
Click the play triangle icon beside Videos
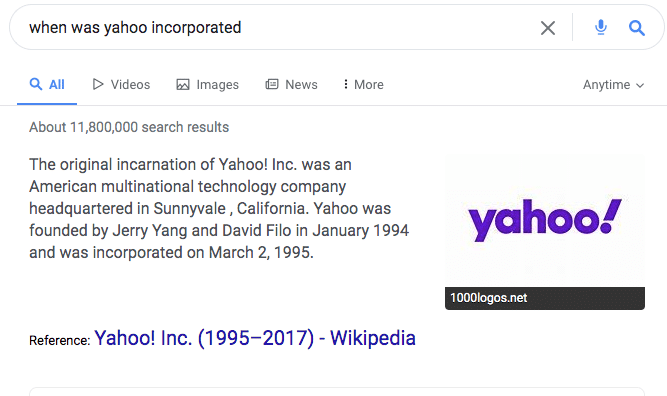click(98, 84)
